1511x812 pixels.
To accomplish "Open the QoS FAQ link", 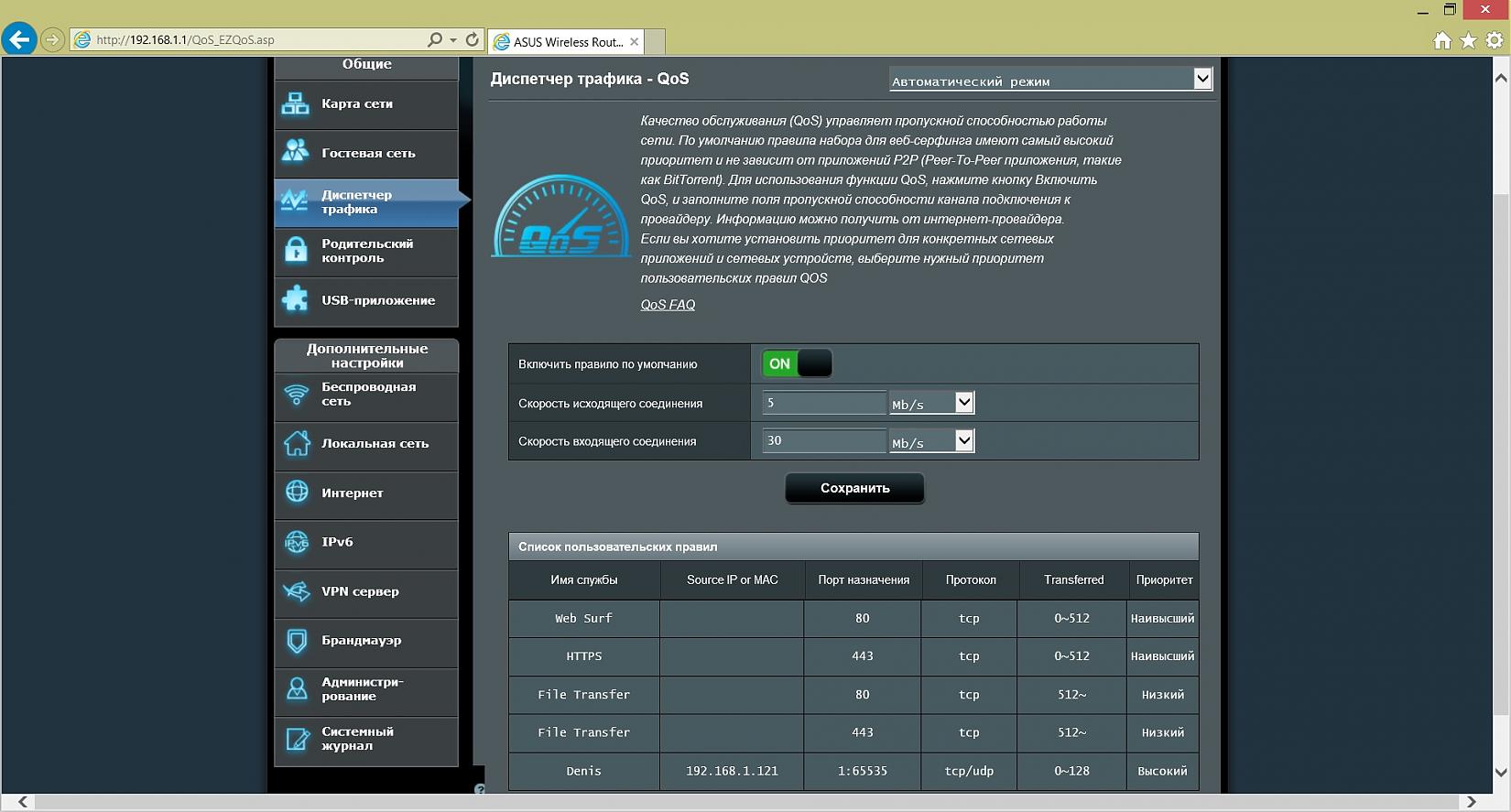I will pos(668,305).
